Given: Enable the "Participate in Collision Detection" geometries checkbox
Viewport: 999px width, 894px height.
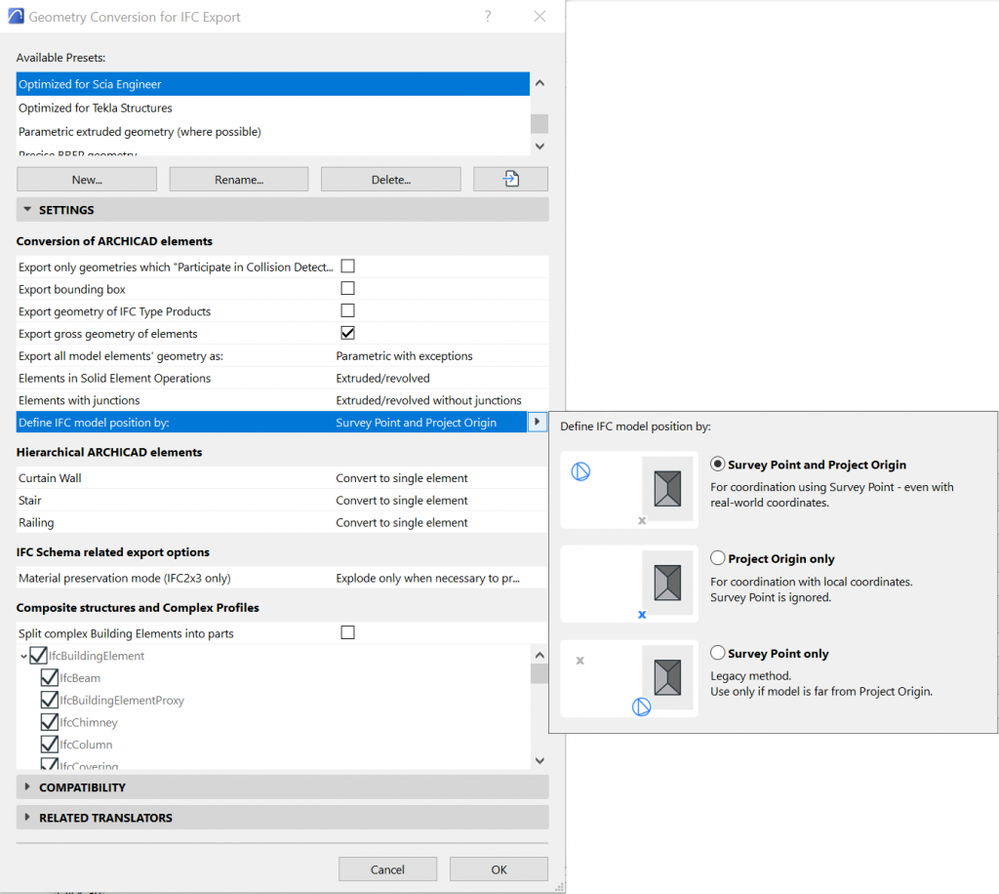Looking at the screenshot, I should point(348,266).
